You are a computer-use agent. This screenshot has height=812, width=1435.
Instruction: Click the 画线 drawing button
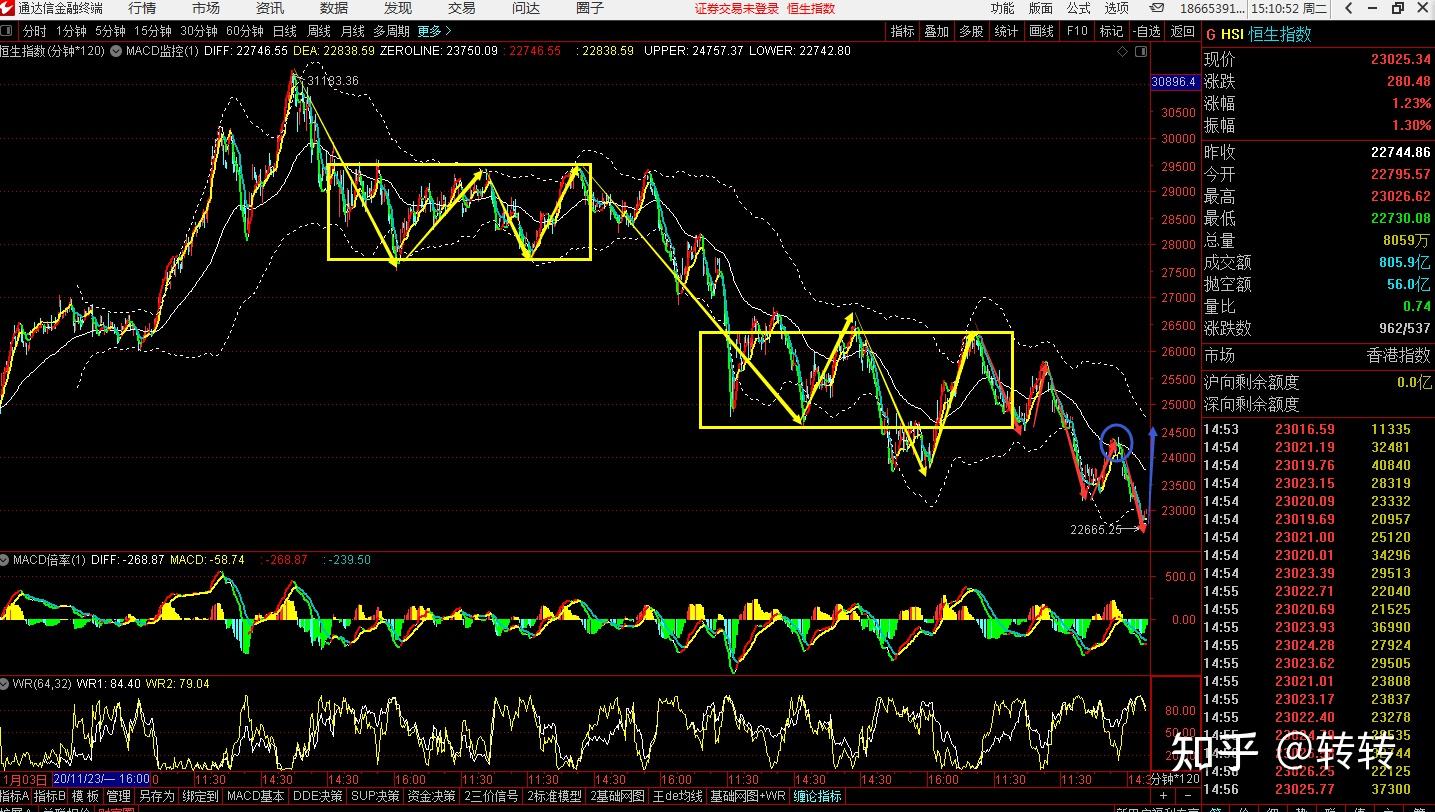point(1041,31)
